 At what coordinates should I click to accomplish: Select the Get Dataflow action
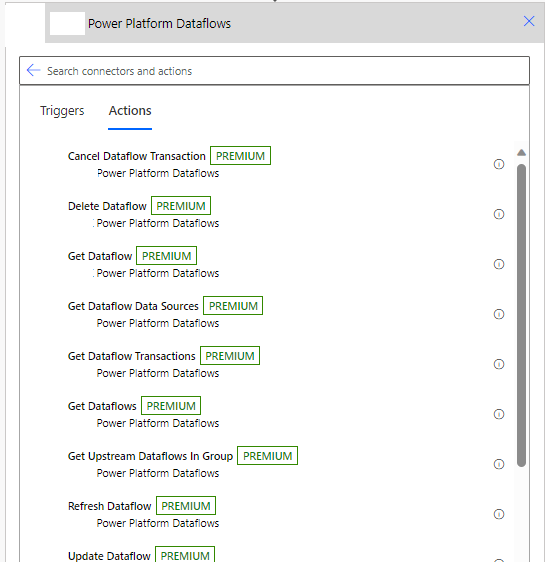[x=100, y=256]
